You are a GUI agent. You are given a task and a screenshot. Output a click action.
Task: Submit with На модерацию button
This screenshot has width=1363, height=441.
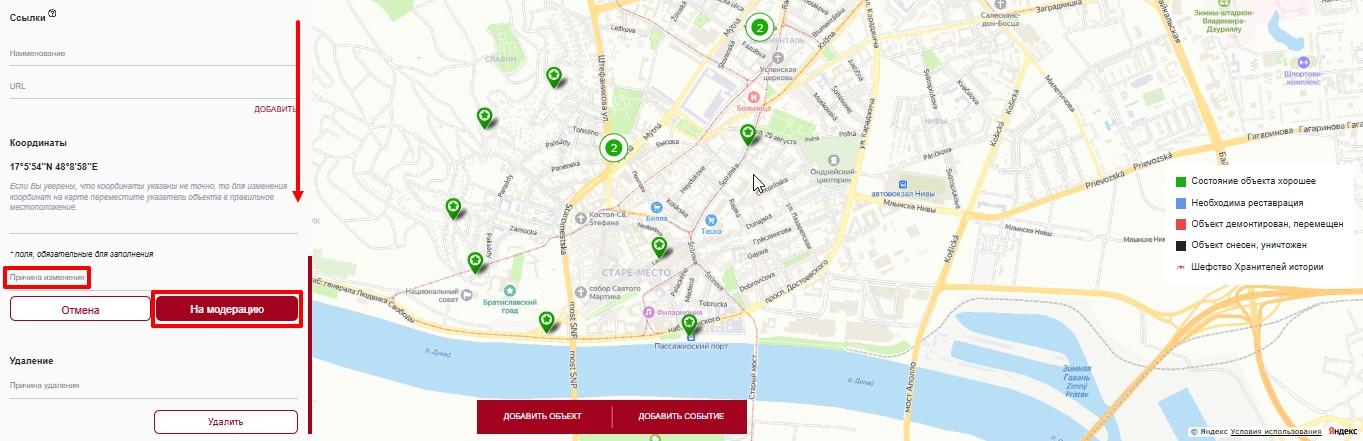point(227,310)
